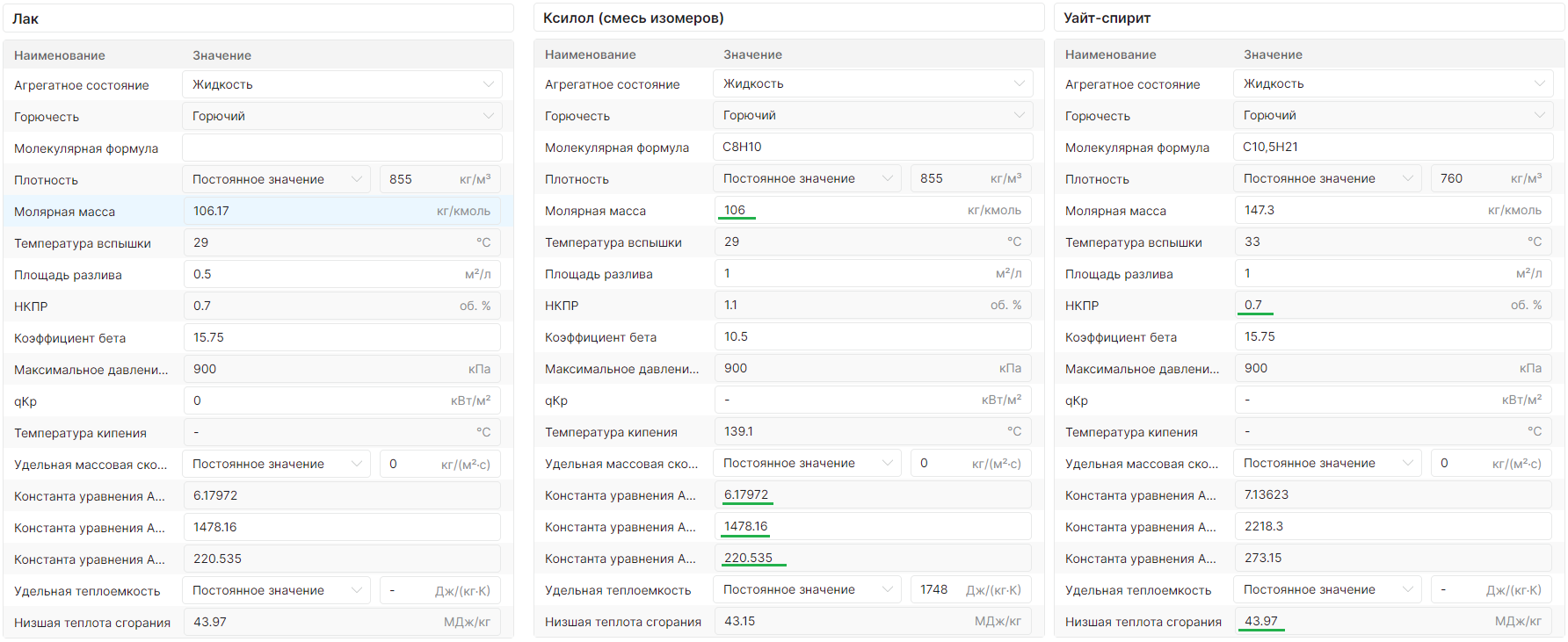The width and height of the screenshot is (1568, 642).
Task: Click Молярная масса field showing 147.3
Action: click(x=1393, y=210)
